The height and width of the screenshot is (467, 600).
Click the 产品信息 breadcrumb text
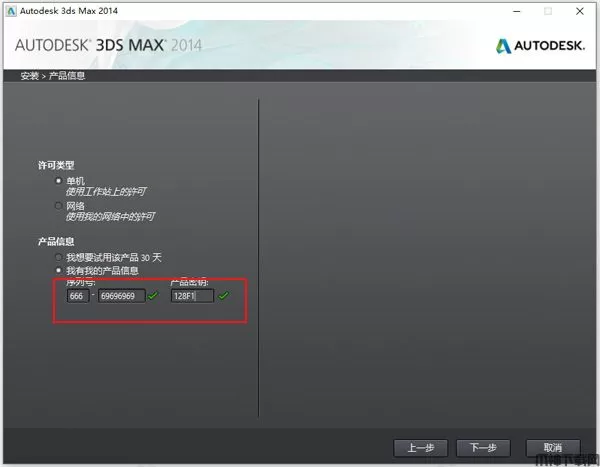click(67, 76)
